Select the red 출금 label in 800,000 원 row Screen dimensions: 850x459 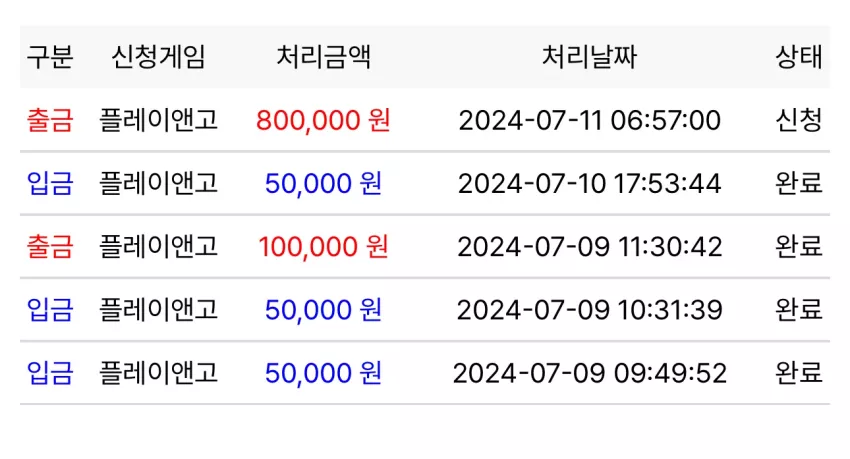[x=50, y=120]
